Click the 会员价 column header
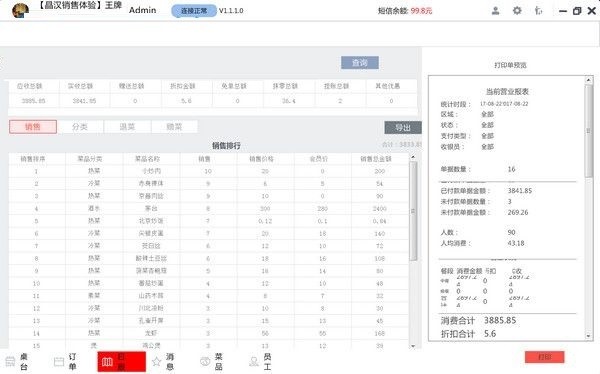The height and width of the screenshot is (374, 600). (319, 159)
